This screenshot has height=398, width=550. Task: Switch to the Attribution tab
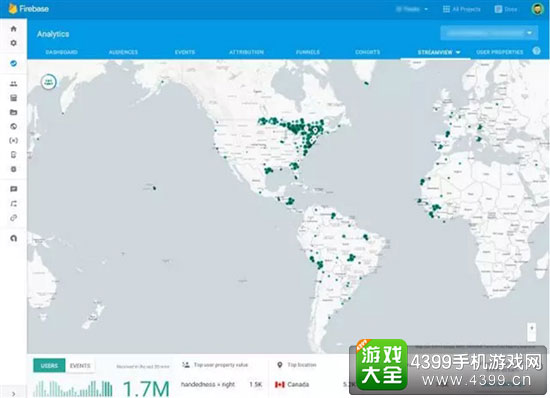[x=246, y=52]
